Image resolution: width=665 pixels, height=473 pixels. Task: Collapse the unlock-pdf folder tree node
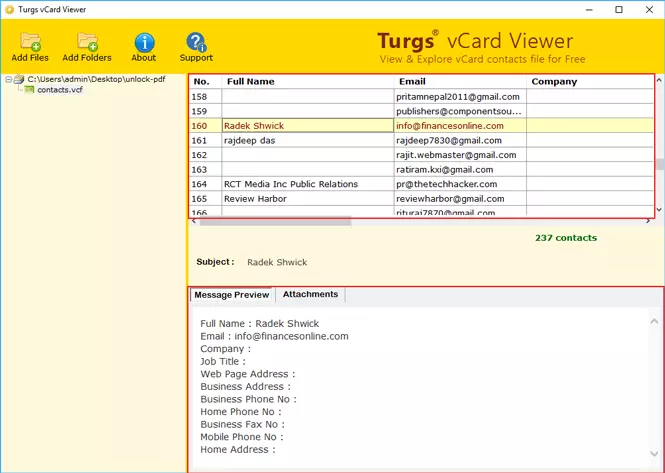8,78
